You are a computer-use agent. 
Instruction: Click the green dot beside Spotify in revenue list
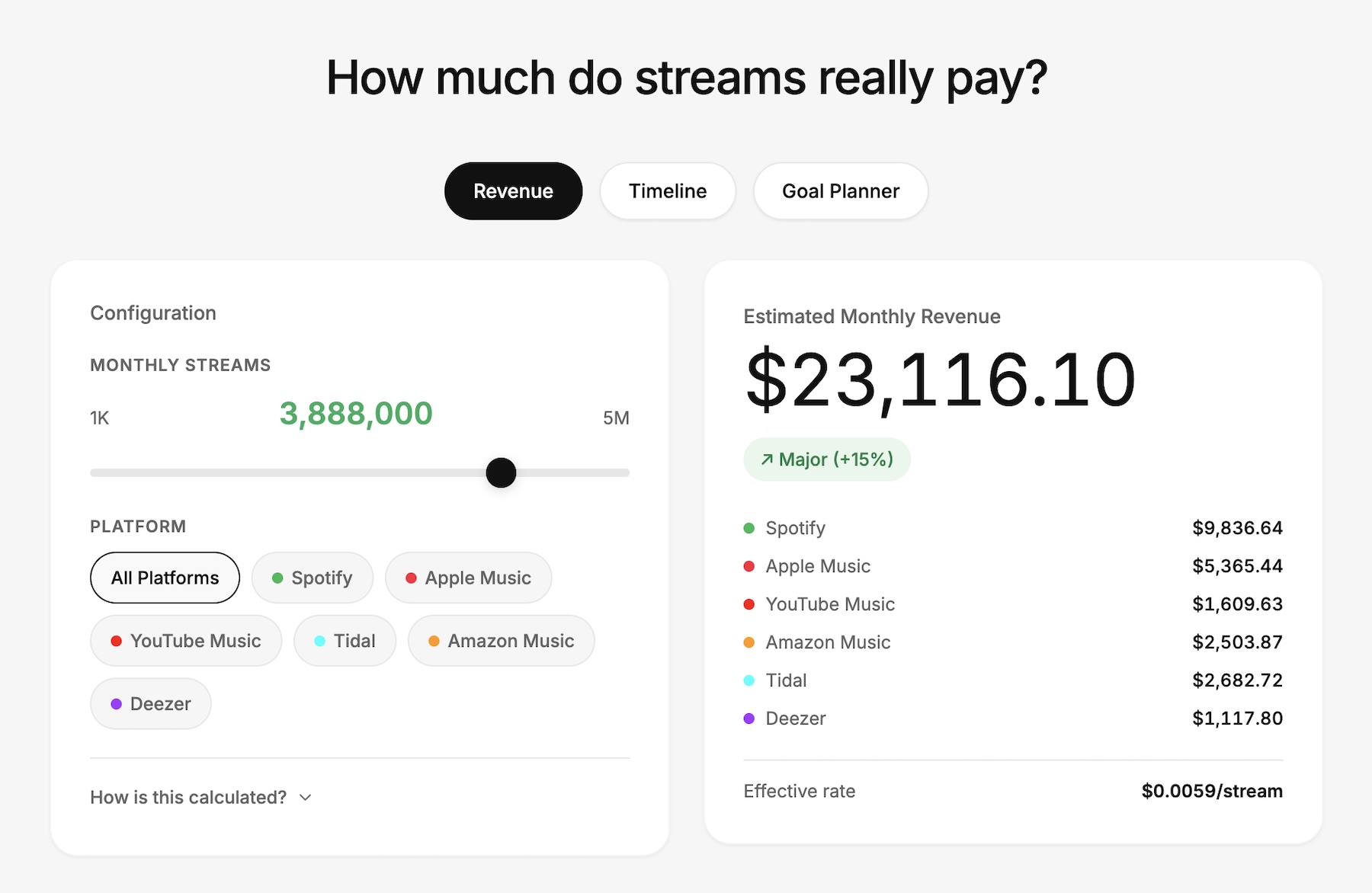[x=749, y=528]
